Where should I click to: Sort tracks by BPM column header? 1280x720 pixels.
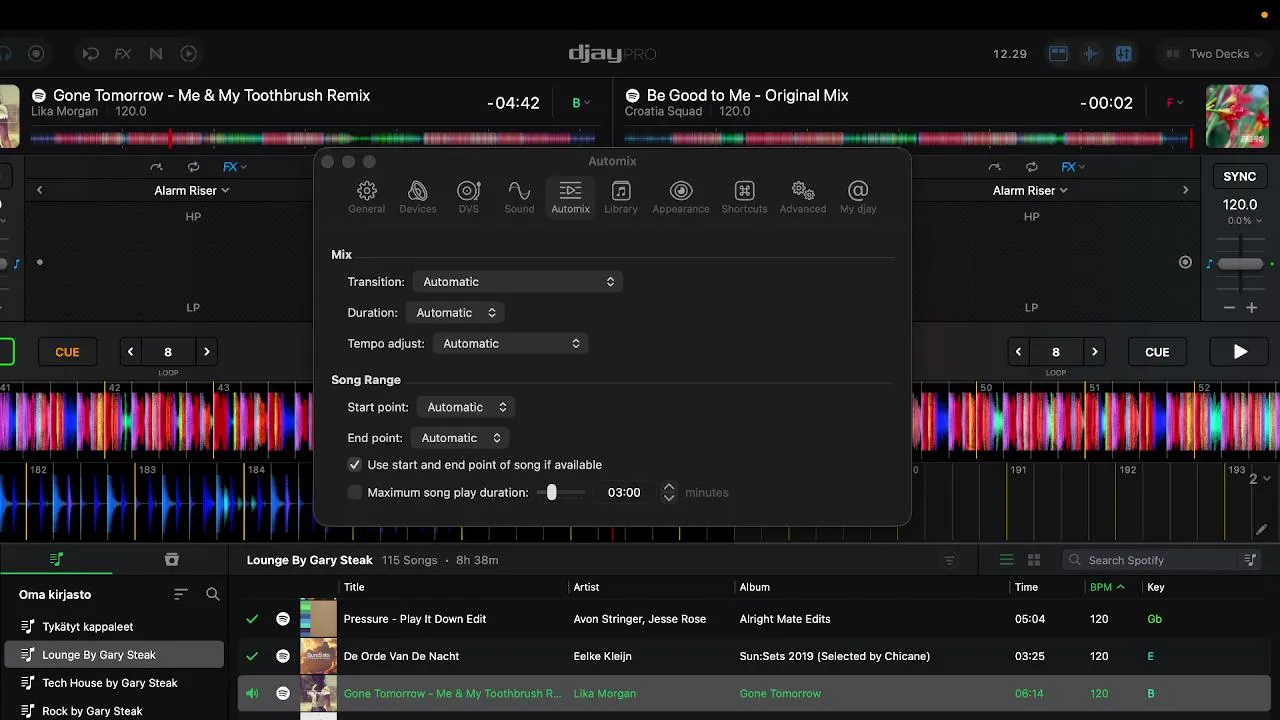(x=1107, y=587)
